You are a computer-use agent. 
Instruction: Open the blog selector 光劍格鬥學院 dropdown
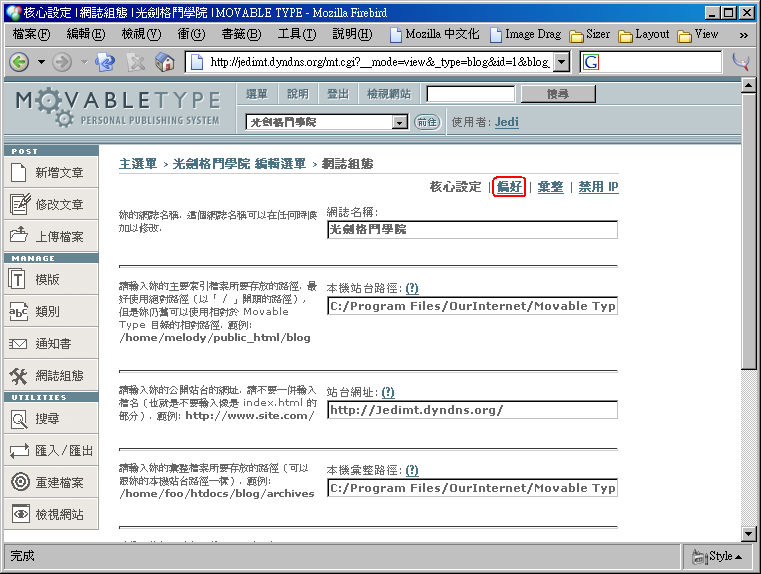(399, 122)
